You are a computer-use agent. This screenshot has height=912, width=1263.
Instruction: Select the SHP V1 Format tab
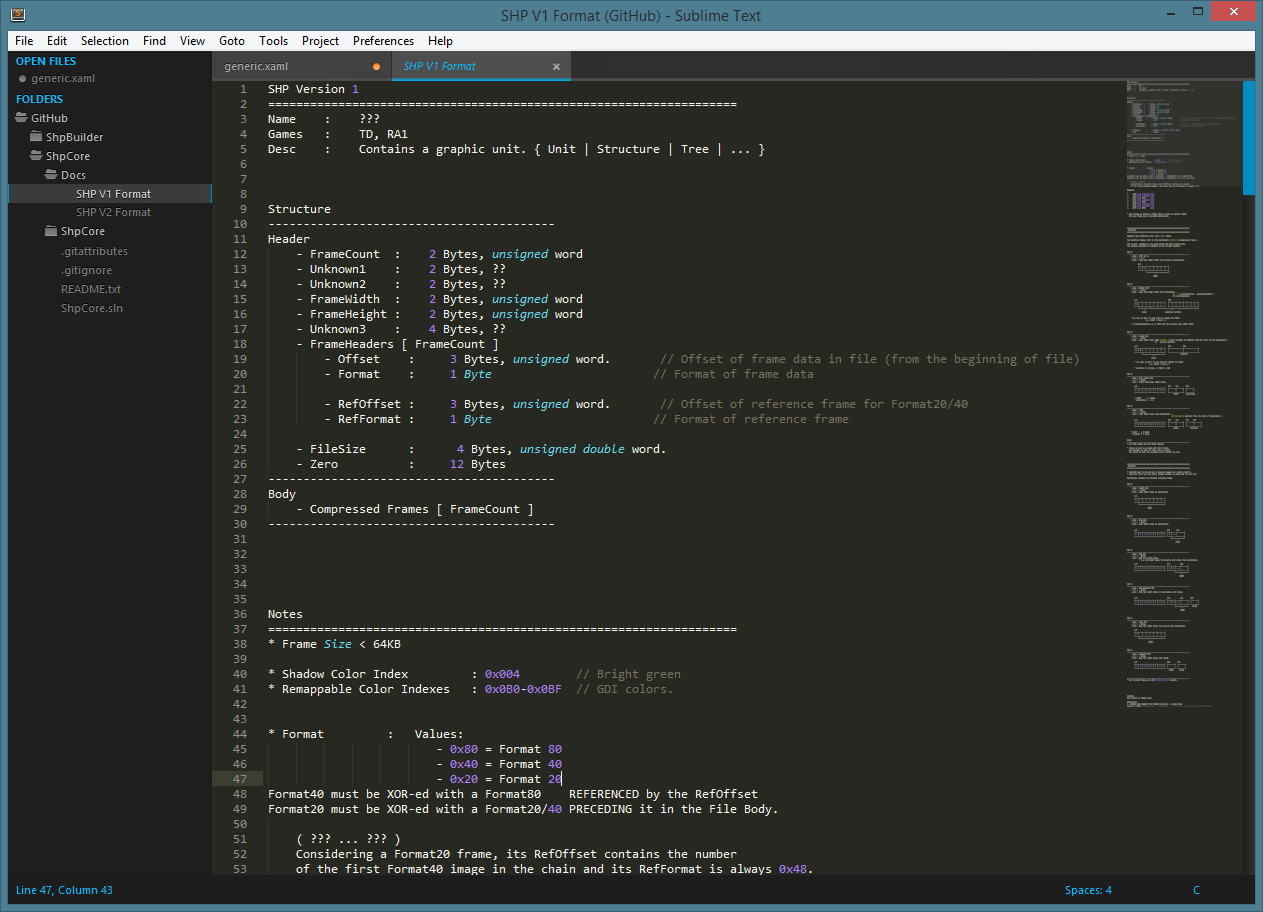[x=481, y=66]
